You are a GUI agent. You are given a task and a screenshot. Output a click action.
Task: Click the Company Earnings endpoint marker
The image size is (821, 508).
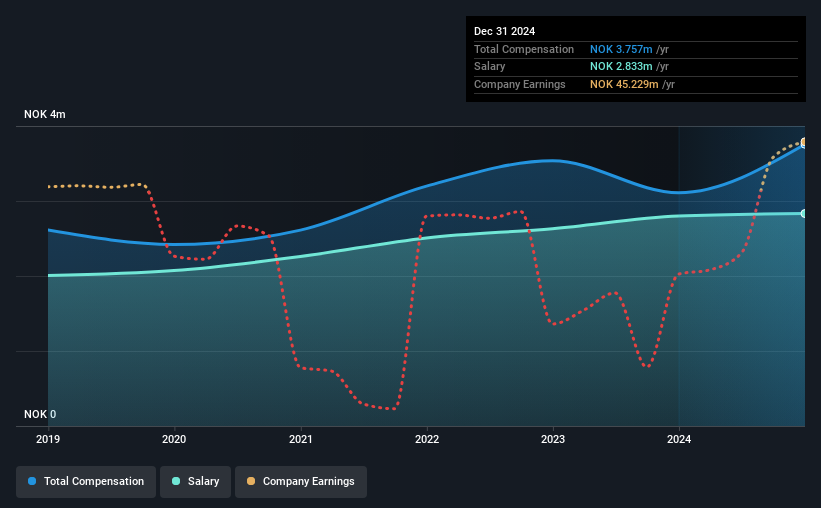click(x=803, y=142)
